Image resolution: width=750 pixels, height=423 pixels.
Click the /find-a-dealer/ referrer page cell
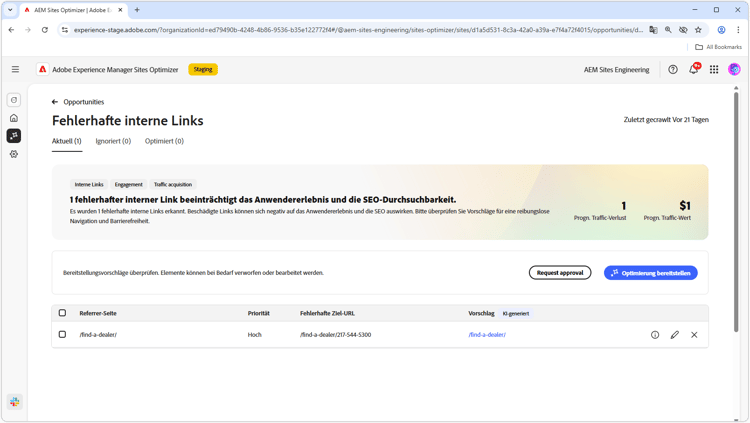(98, 335)
